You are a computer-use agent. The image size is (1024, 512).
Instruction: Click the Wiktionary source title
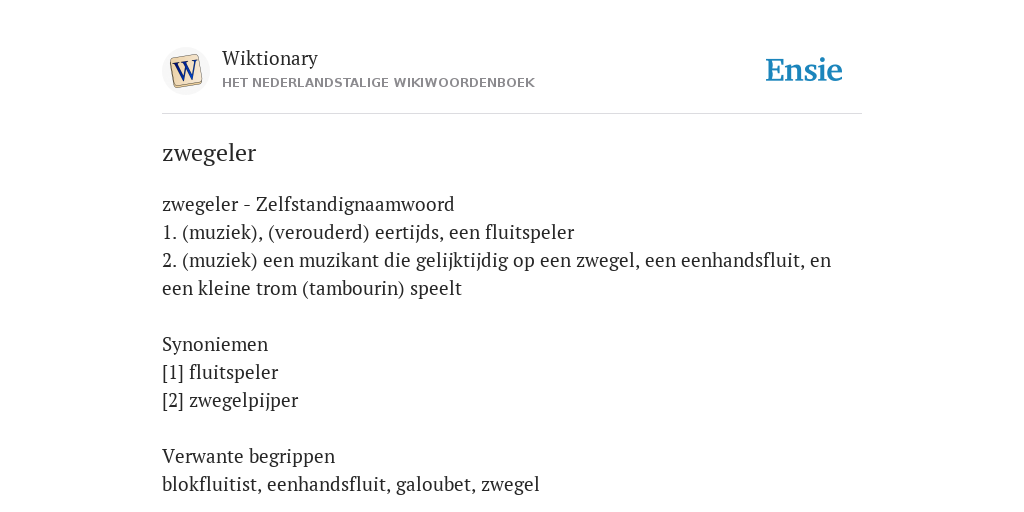(x=270, y=58)
